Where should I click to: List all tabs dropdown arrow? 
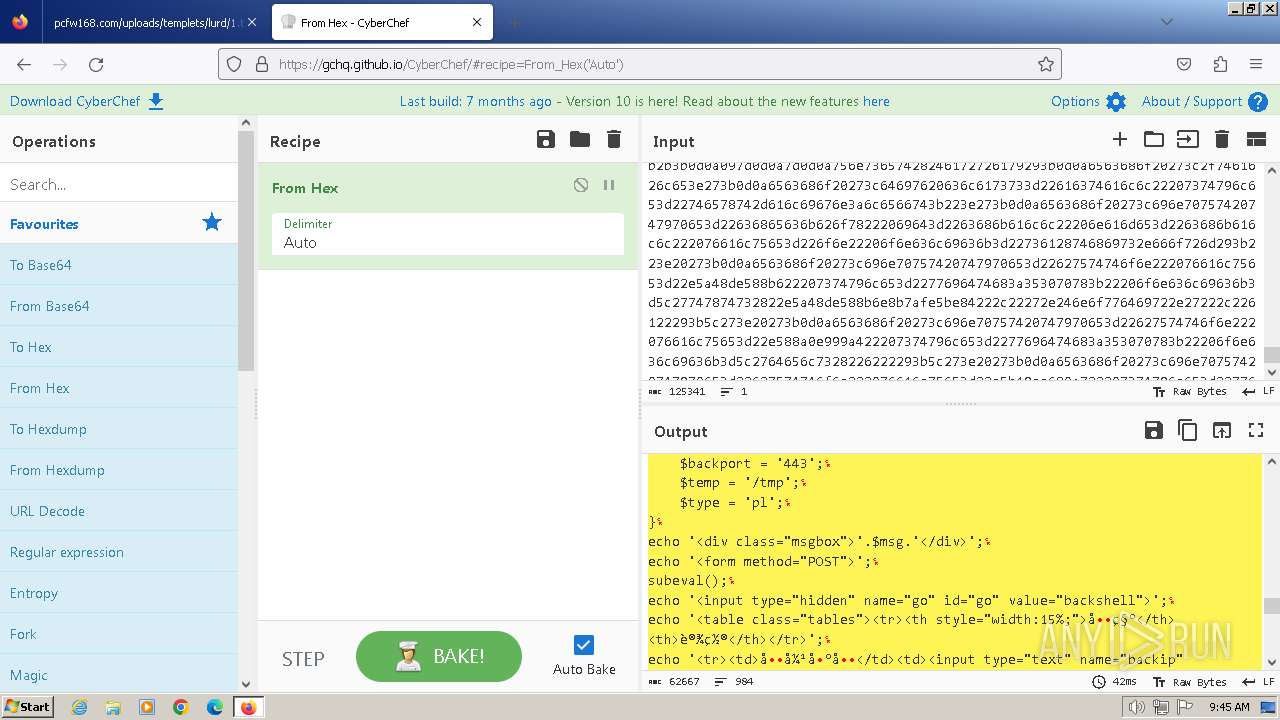pos(1167,21)
